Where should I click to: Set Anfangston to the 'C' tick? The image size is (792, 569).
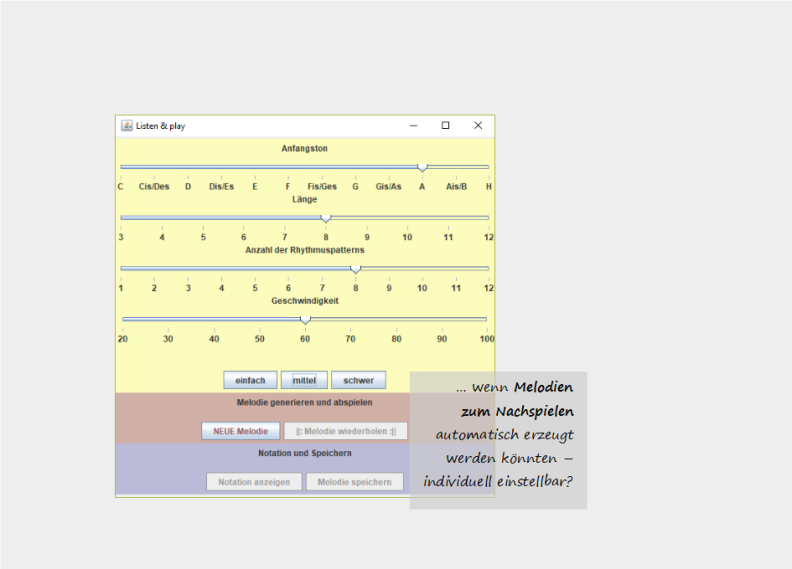point(121,167)
